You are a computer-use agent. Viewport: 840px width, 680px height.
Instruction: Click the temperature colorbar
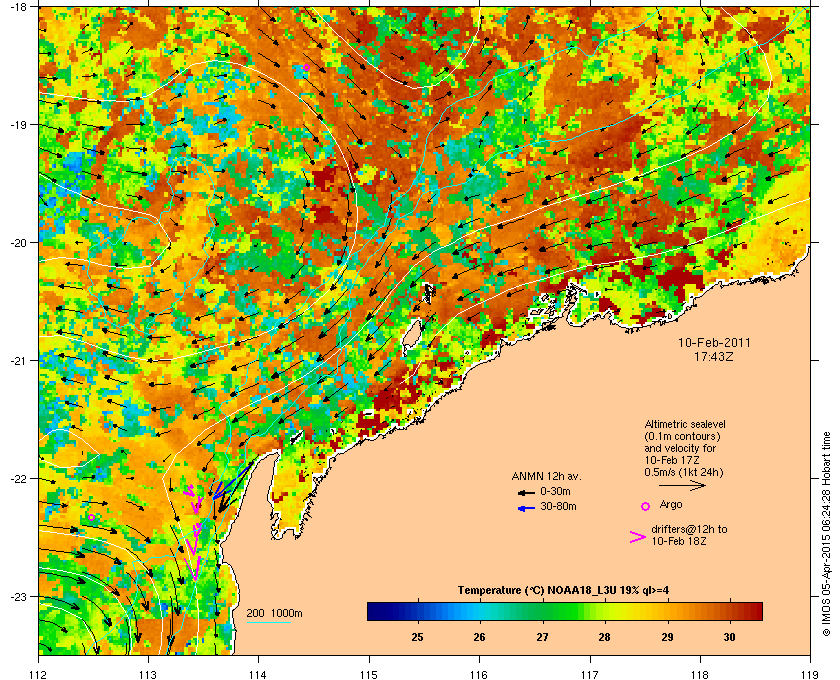(565, 611)
